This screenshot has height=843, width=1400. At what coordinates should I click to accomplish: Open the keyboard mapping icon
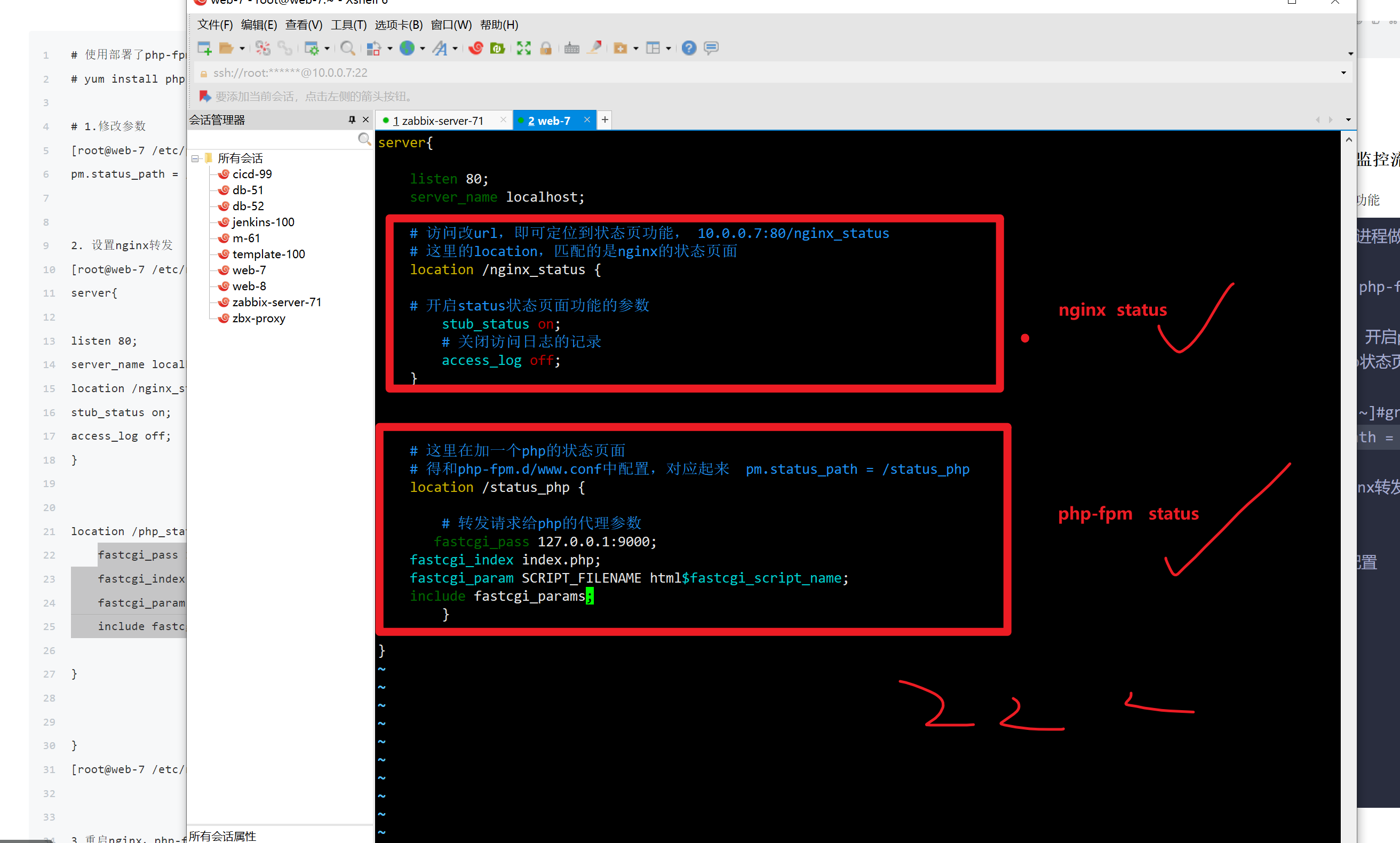click(571, 48)
